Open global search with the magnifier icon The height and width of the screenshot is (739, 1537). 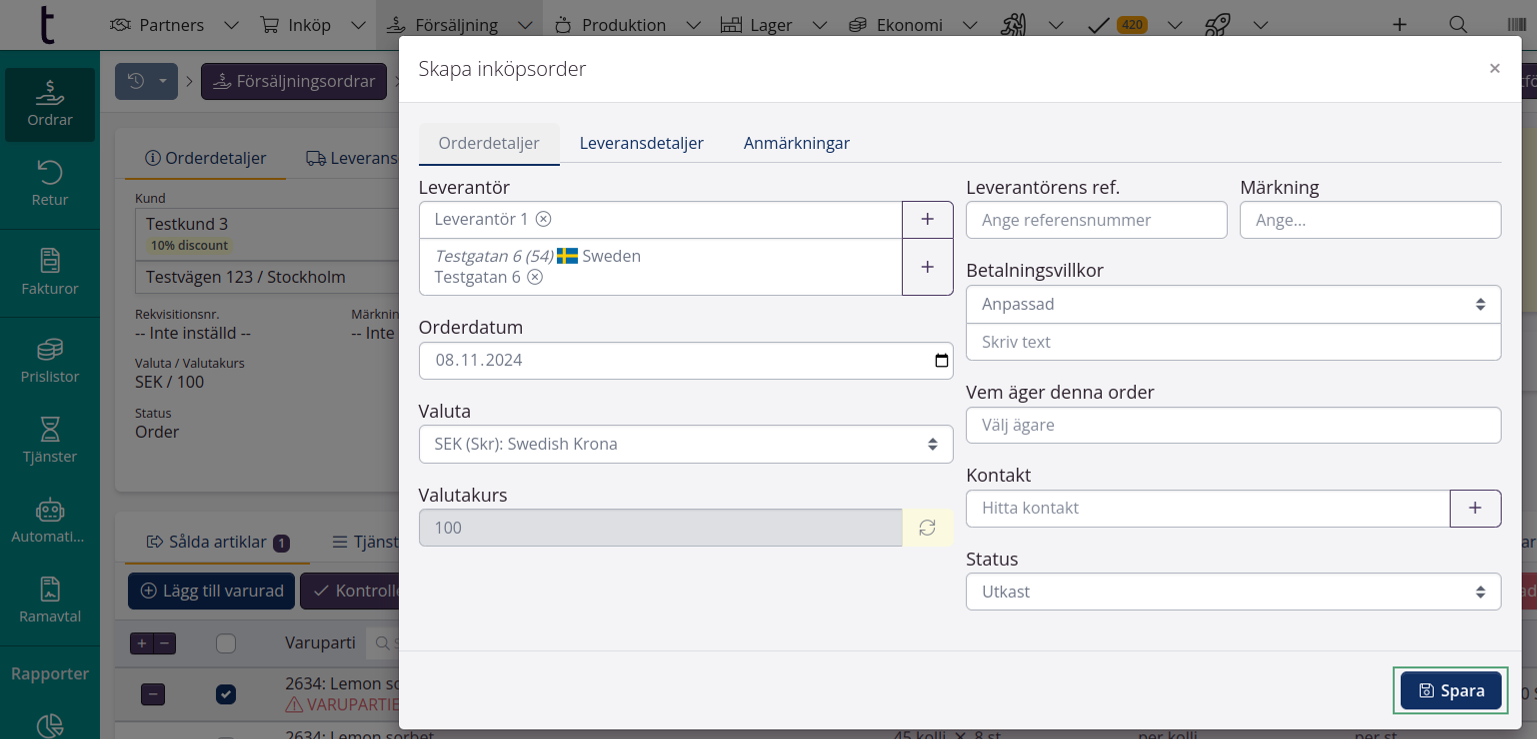[x=1458, y=23]
